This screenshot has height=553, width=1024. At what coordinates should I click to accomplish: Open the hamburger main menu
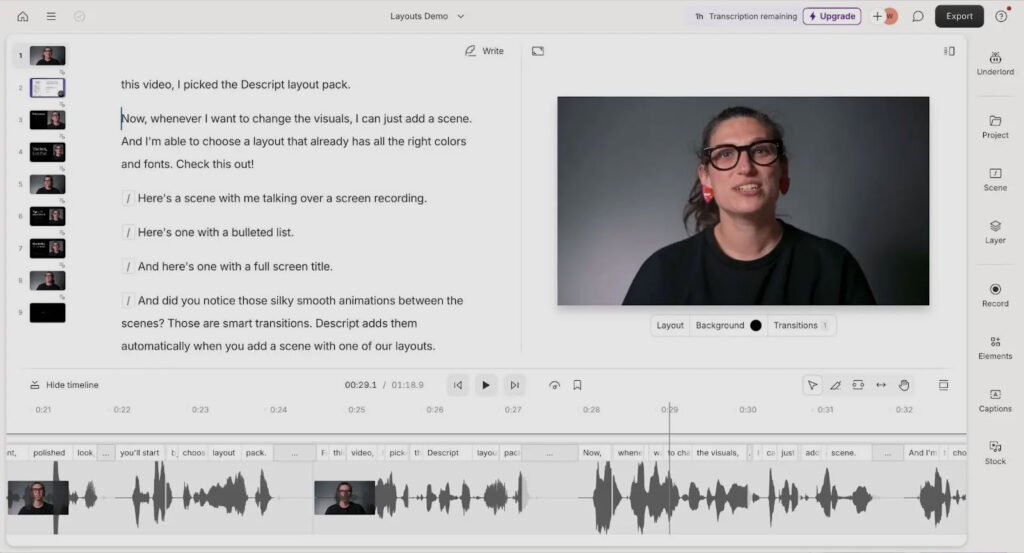51,16
